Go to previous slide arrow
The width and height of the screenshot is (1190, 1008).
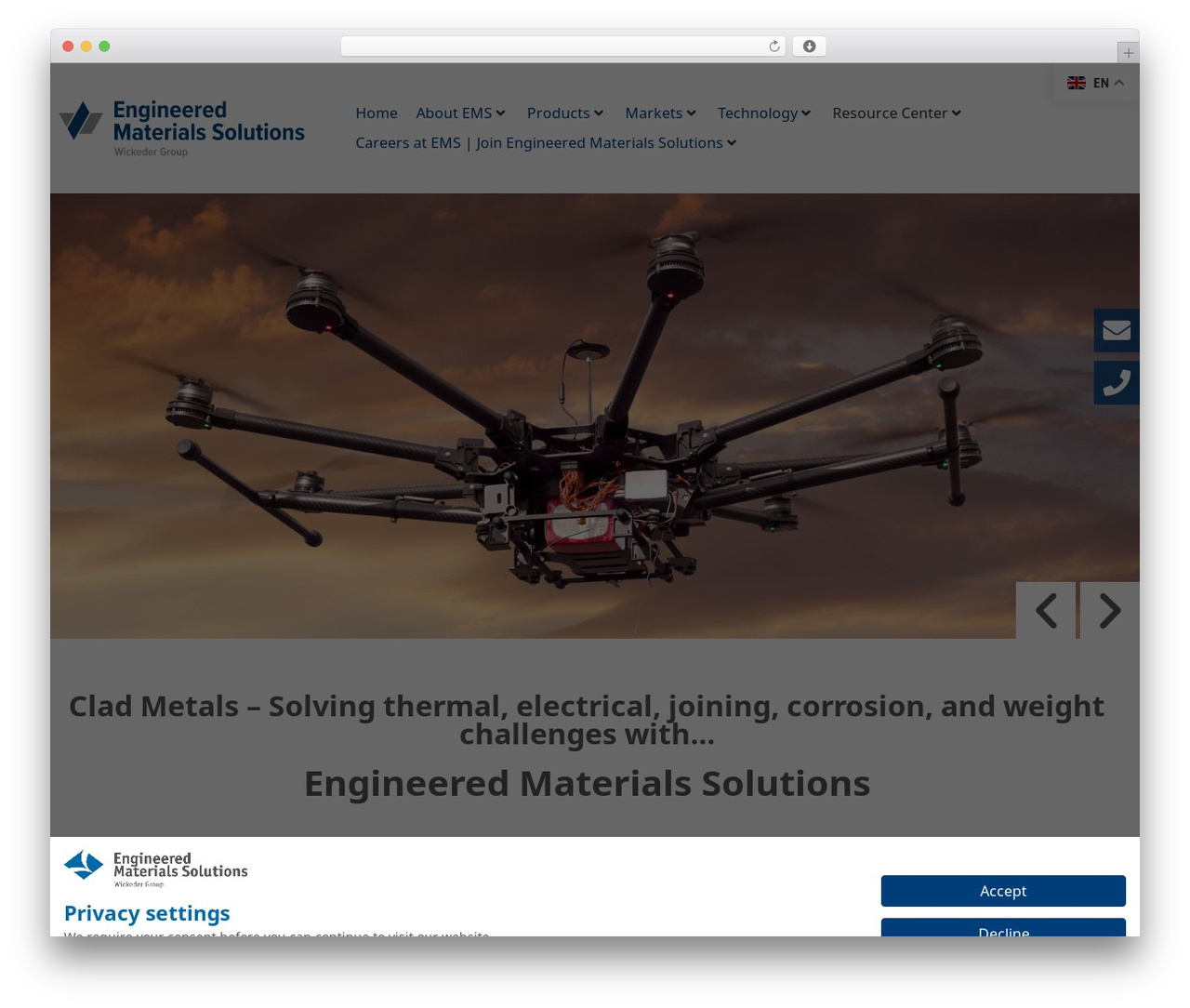tap(1046, 611)
